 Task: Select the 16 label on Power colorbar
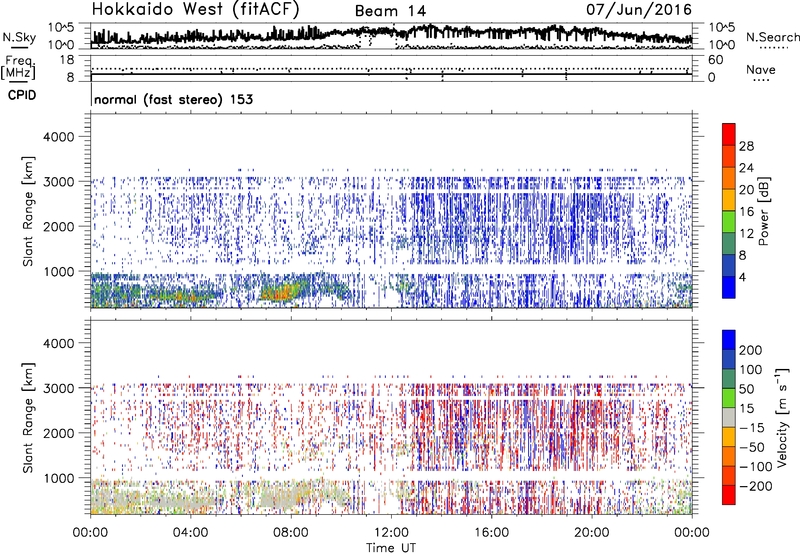click(746, 212)
